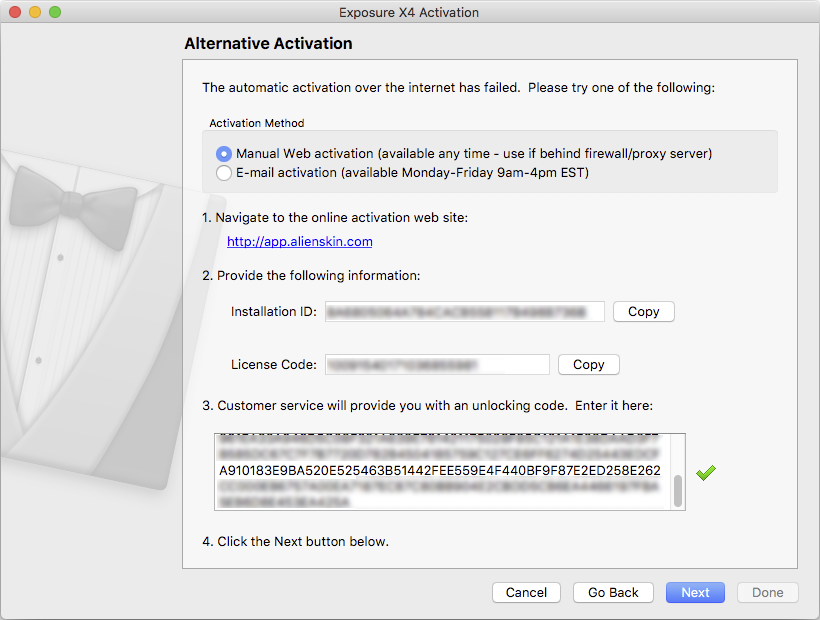Screen dimensions: 820x620
Task: Click 'Installation ID:' label text
Action: tap(274, 312)
